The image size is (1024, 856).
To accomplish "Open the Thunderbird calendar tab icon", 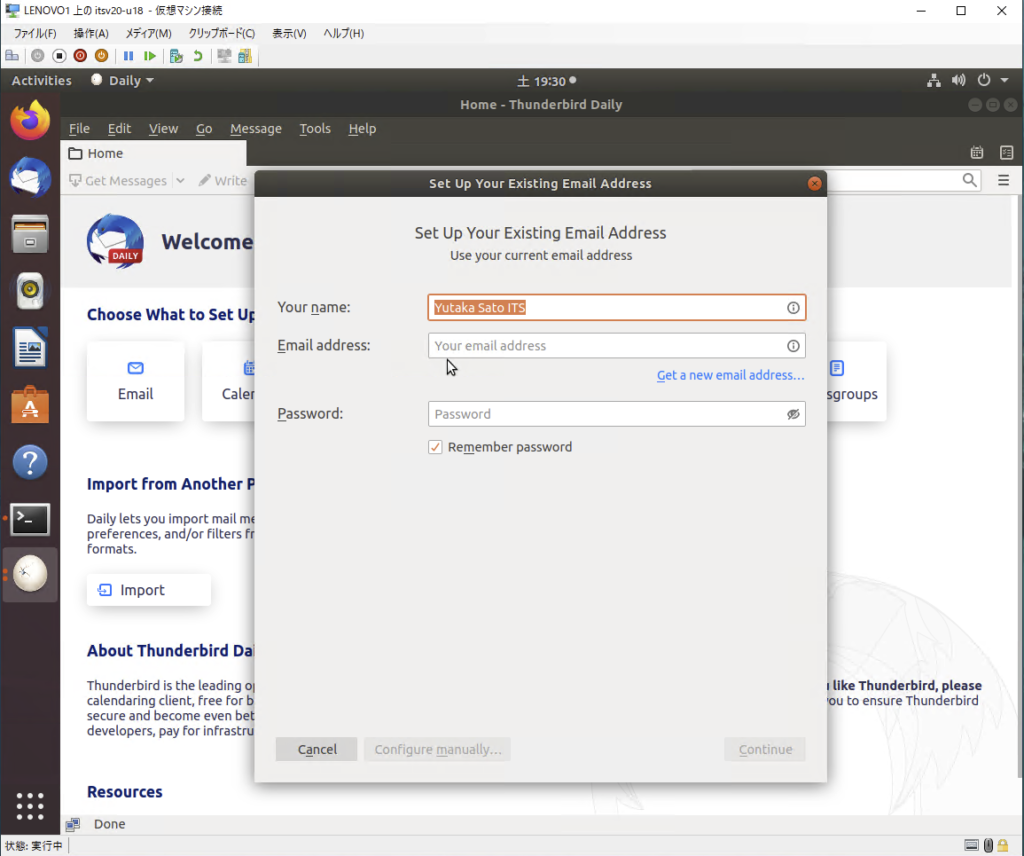I will [x=977, y=153].
